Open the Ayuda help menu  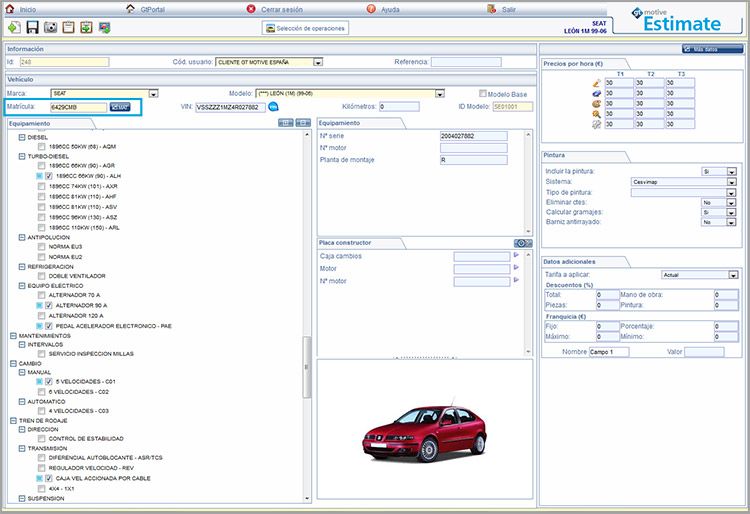pos(390,10)
